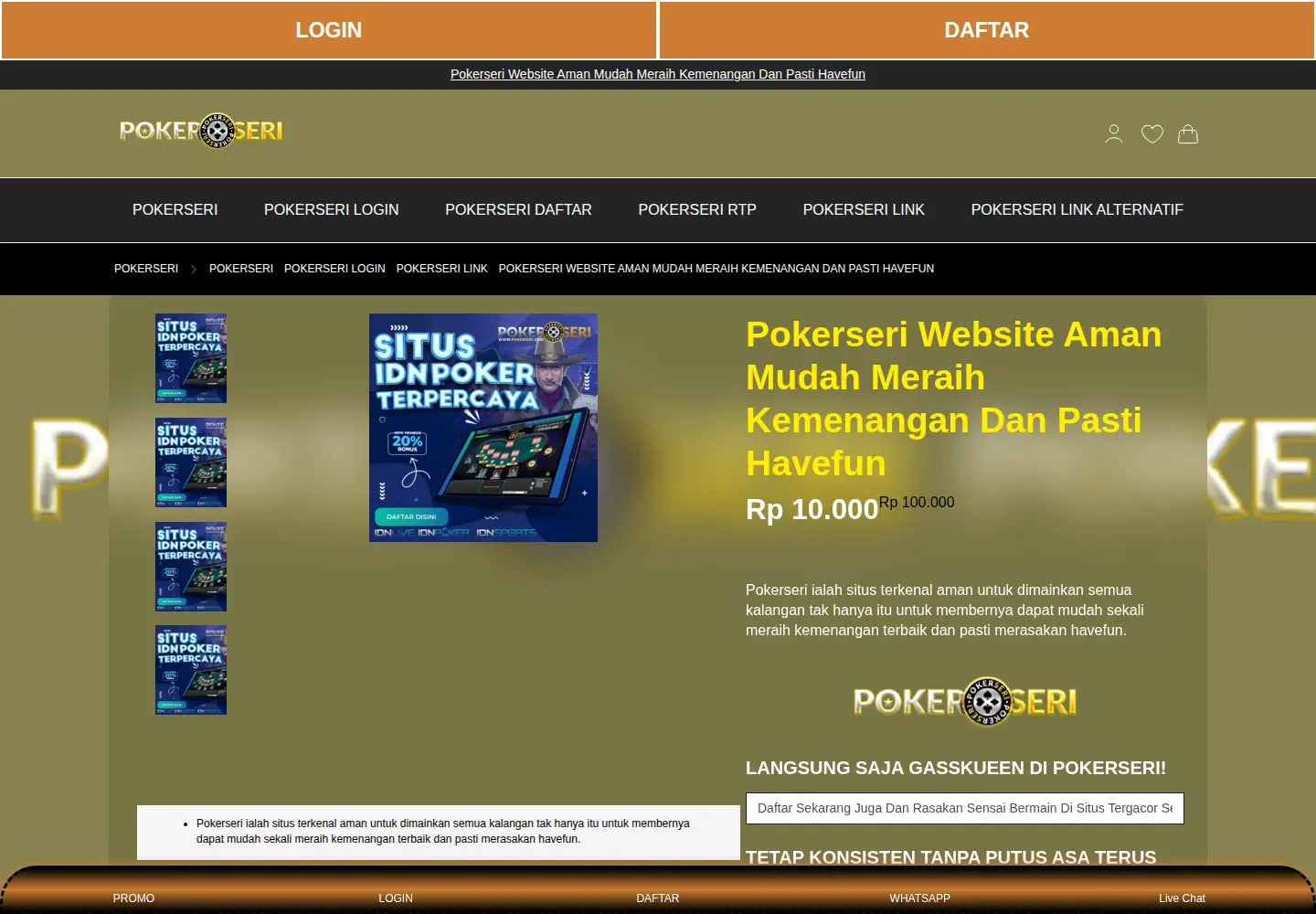Open POKERSERI LINK ALTERNATIF nav item
Image resolution: width=1316 pixels, height=914 pixels.
tap(1077, 209)
